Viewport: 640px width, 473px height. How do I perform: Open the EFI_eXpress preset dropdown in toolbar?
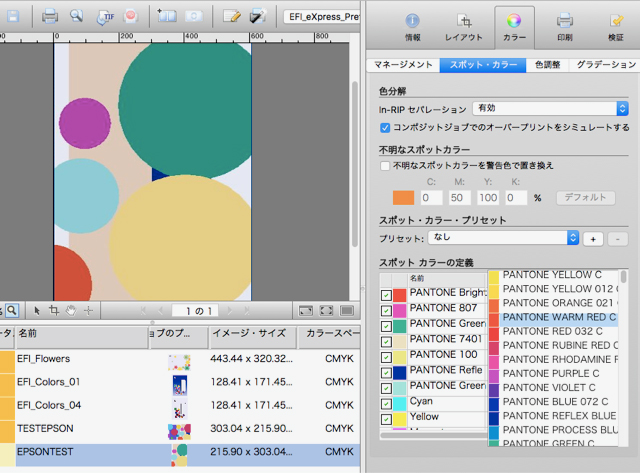click(x=322, y=17)
